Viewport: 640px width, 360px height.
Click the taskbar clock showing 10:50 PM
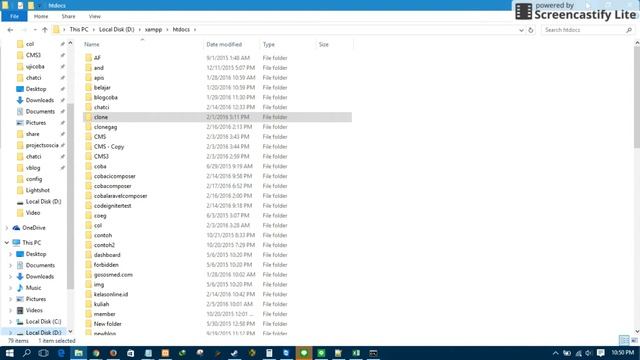[x=622, y=353]
